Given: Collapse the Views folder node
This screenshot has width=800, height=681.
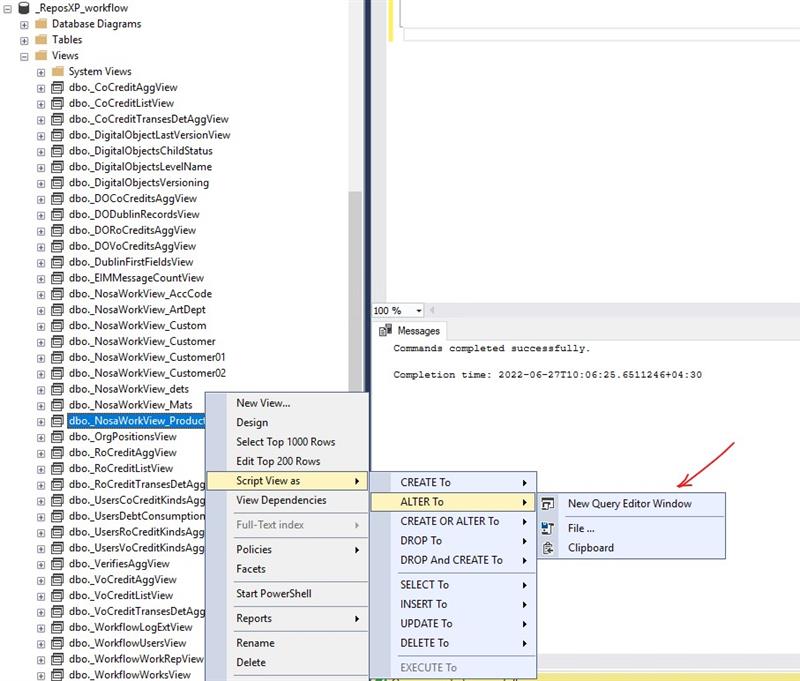Looking at the screenshot, I should click(x=24, y=56).
